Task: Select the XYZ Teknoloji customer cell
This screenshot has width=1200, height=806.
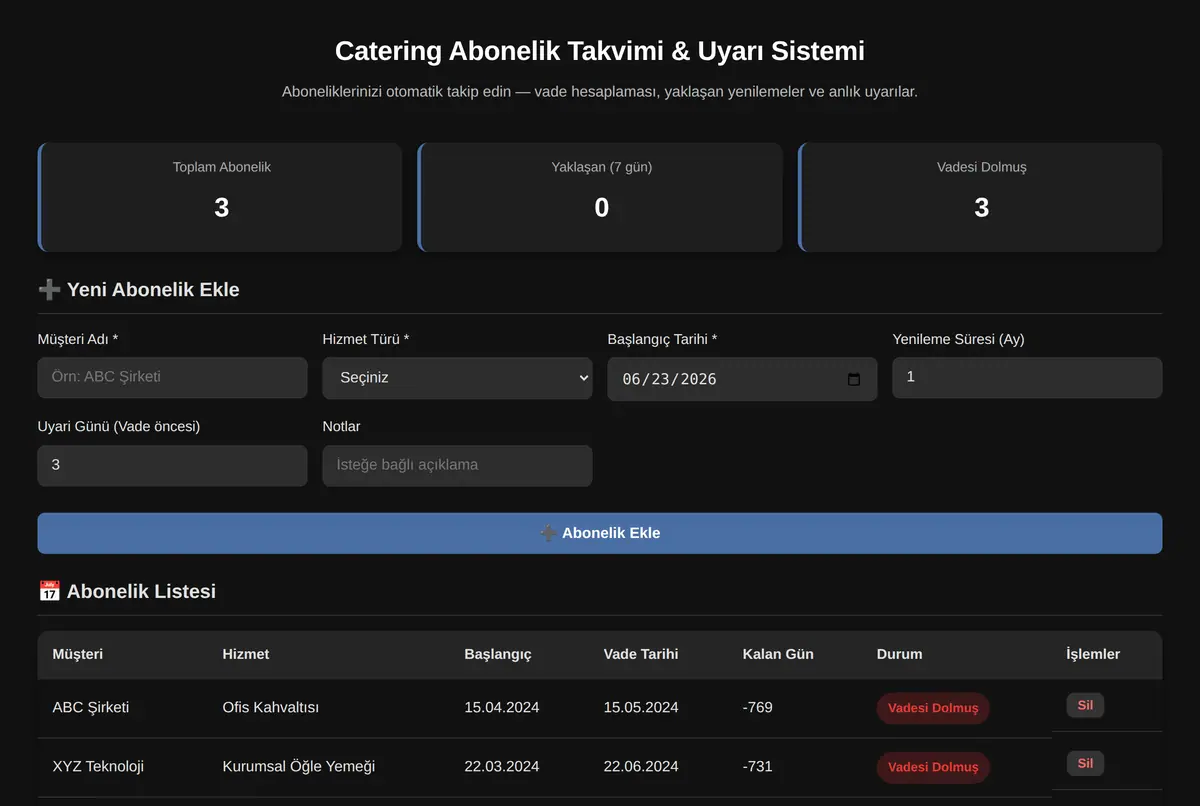Action: click(x=98, y=766)
